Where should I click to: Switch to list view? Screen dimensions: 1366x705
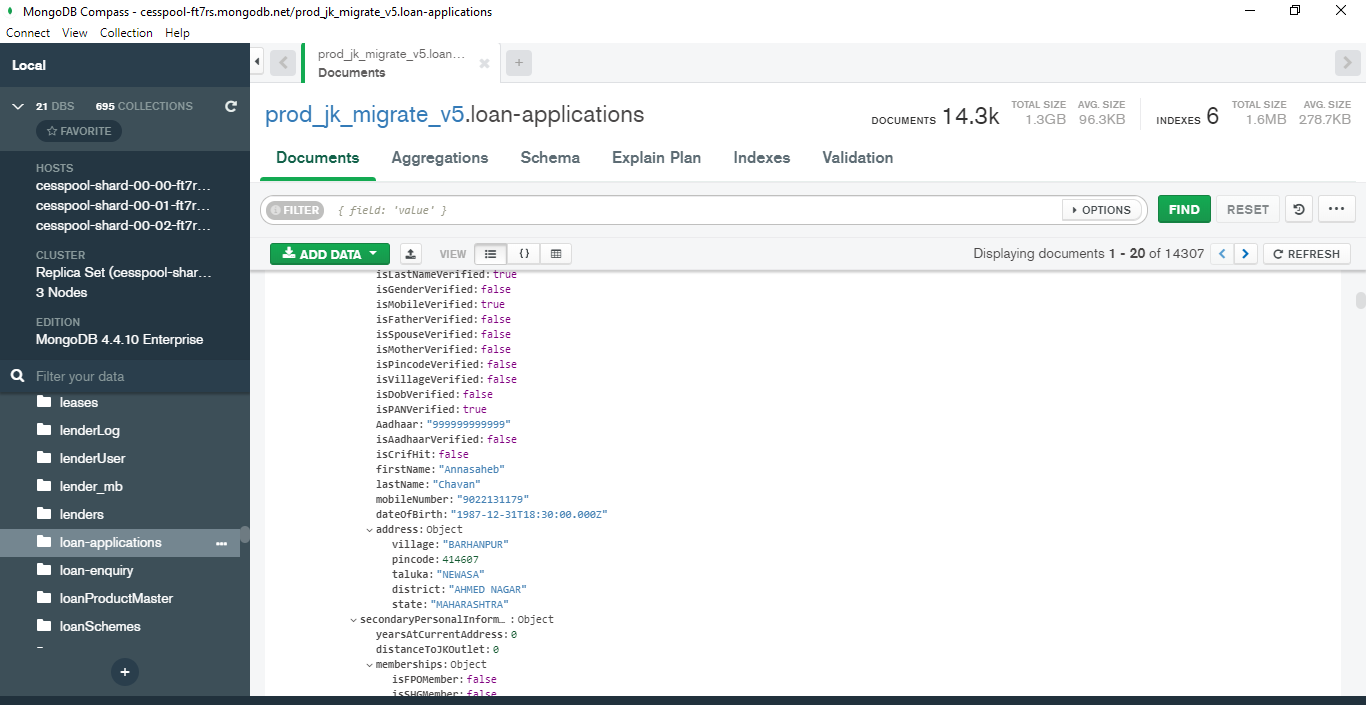tap(490, 254)
